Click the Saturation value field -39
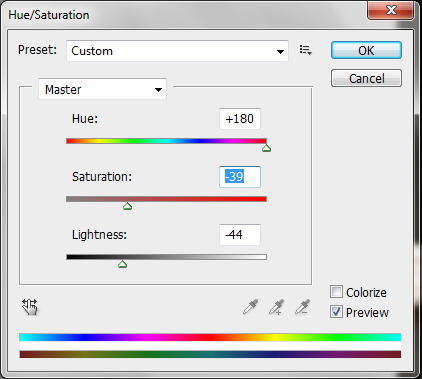The width and height of the screenshot is (422, 379). click(240, 177)
